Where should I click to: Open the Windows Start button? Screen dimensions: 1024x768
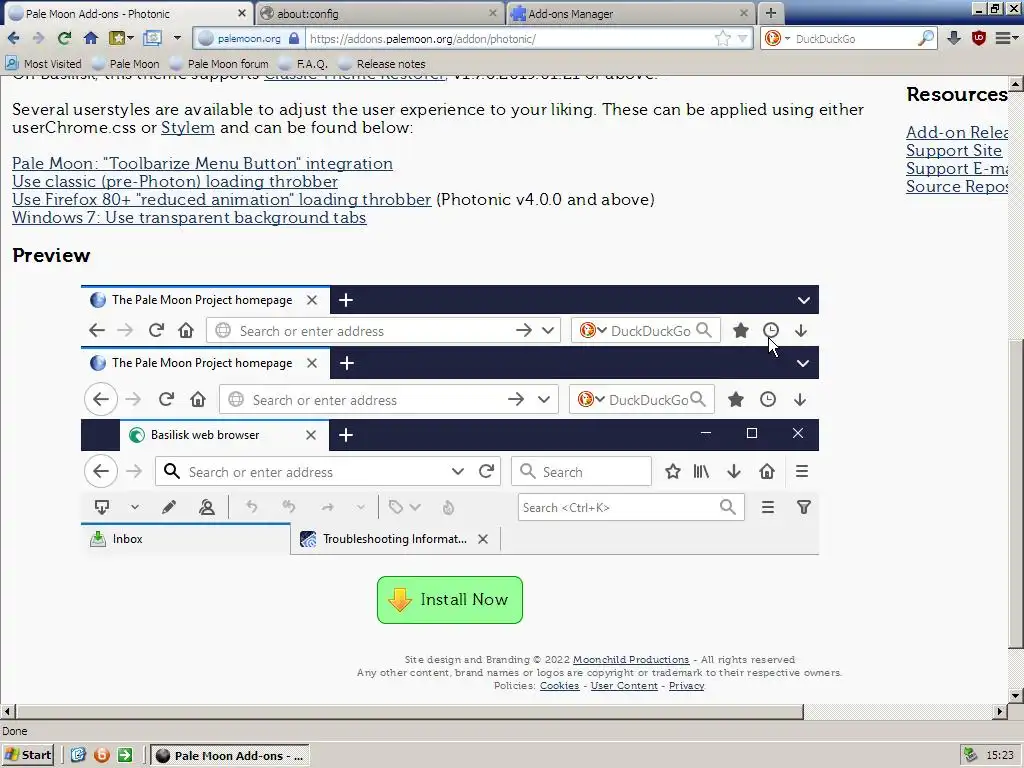(28, 755)
